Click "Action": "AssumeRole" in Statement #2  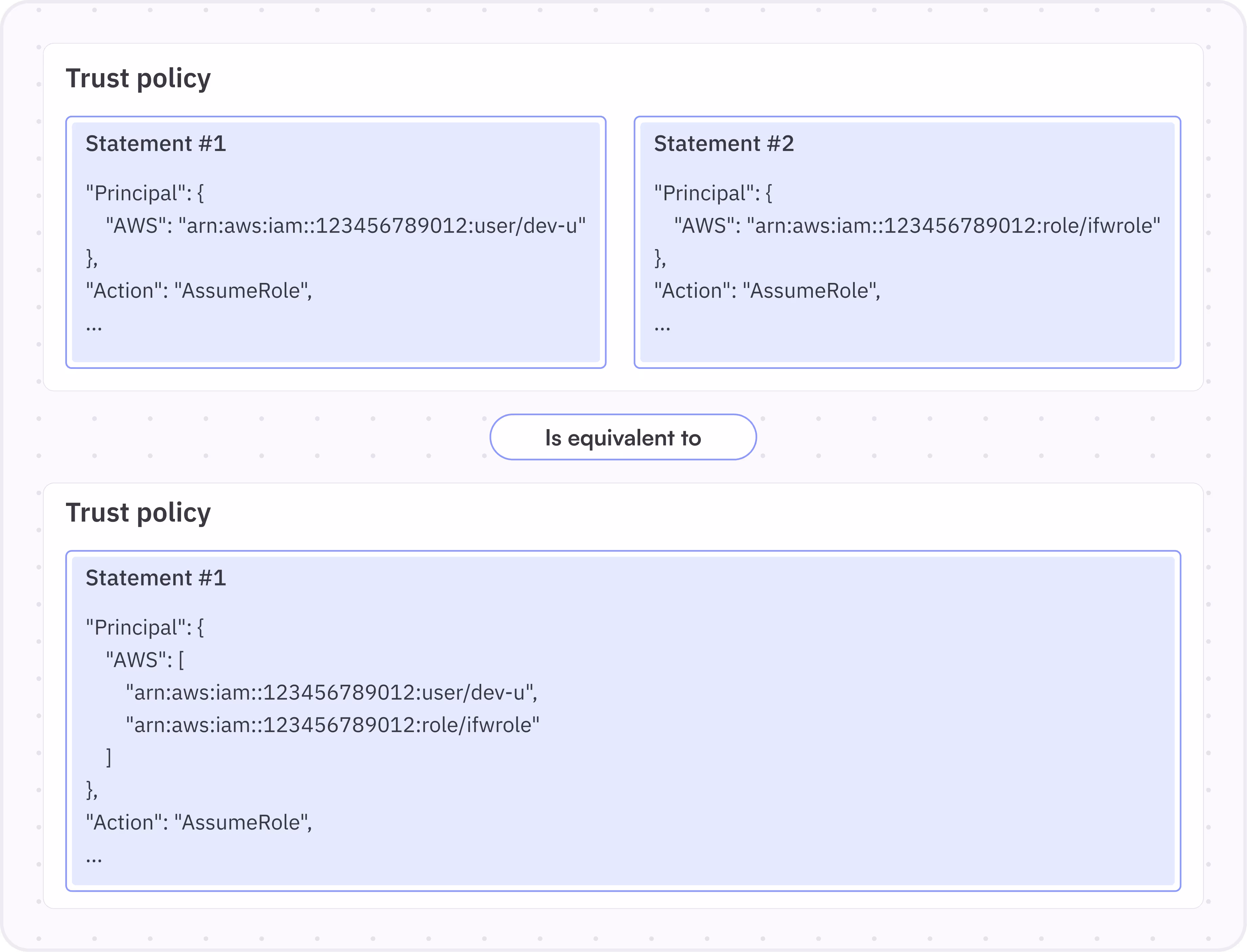point(766,291)
